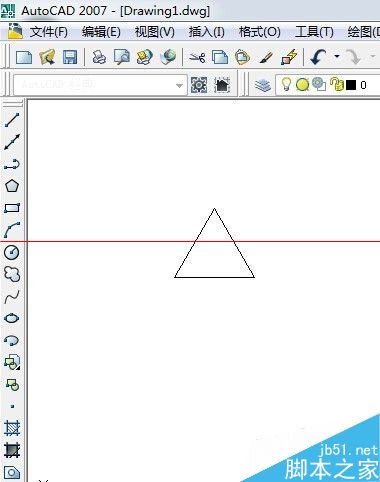The image size is (380, 482).
Task: Open the 格式(O) menu
Action: pos(260,32)
